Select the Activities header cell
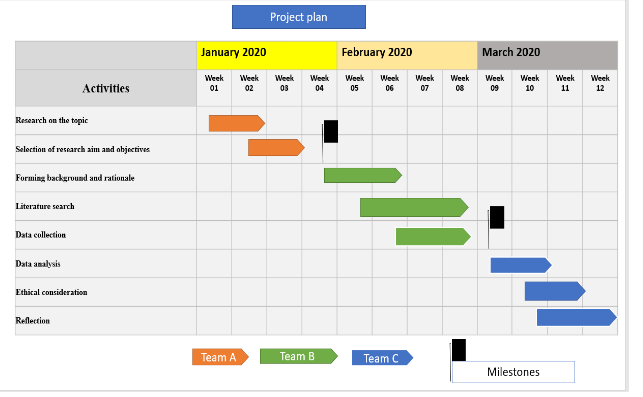643x397 pixels. point(106,88)
